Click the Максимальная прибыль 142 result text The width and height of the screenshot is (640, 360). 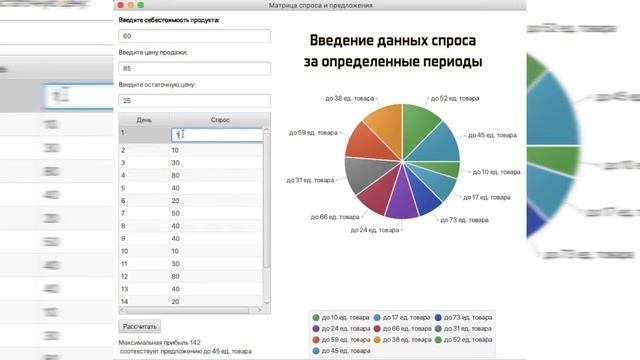click(x=160, y=342)
